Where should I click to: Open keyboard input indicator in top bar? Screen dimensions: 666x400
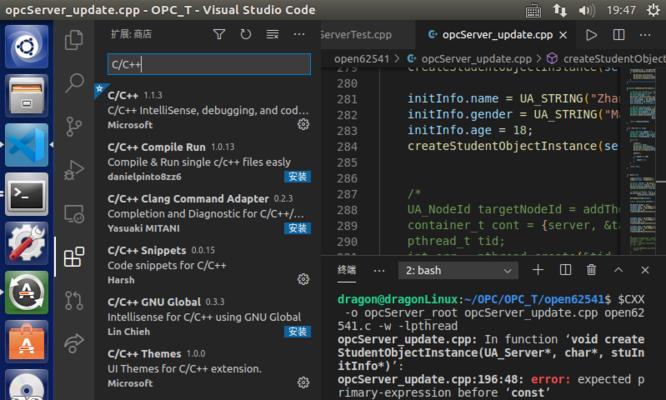(x=533, y=10)
